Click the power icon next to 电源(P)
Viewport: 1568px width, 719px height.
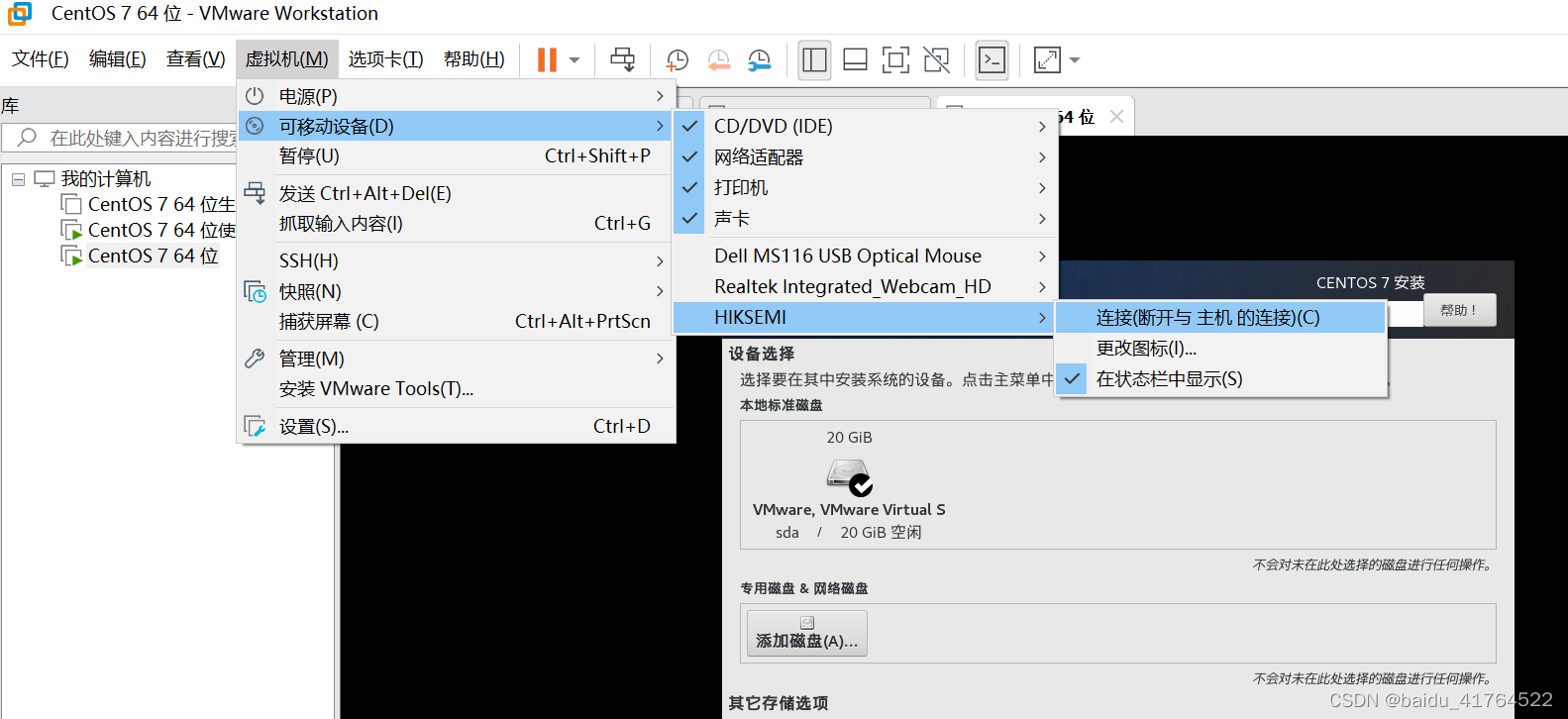click(x=255, y=96)
